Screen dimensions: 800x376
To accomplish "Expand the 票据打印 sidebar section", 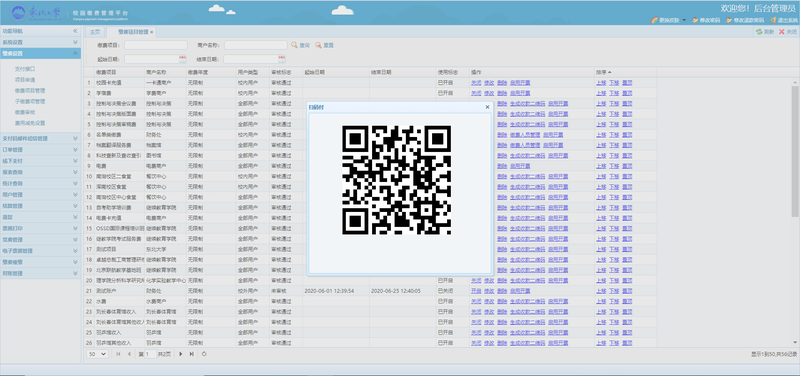I will 75,229.
